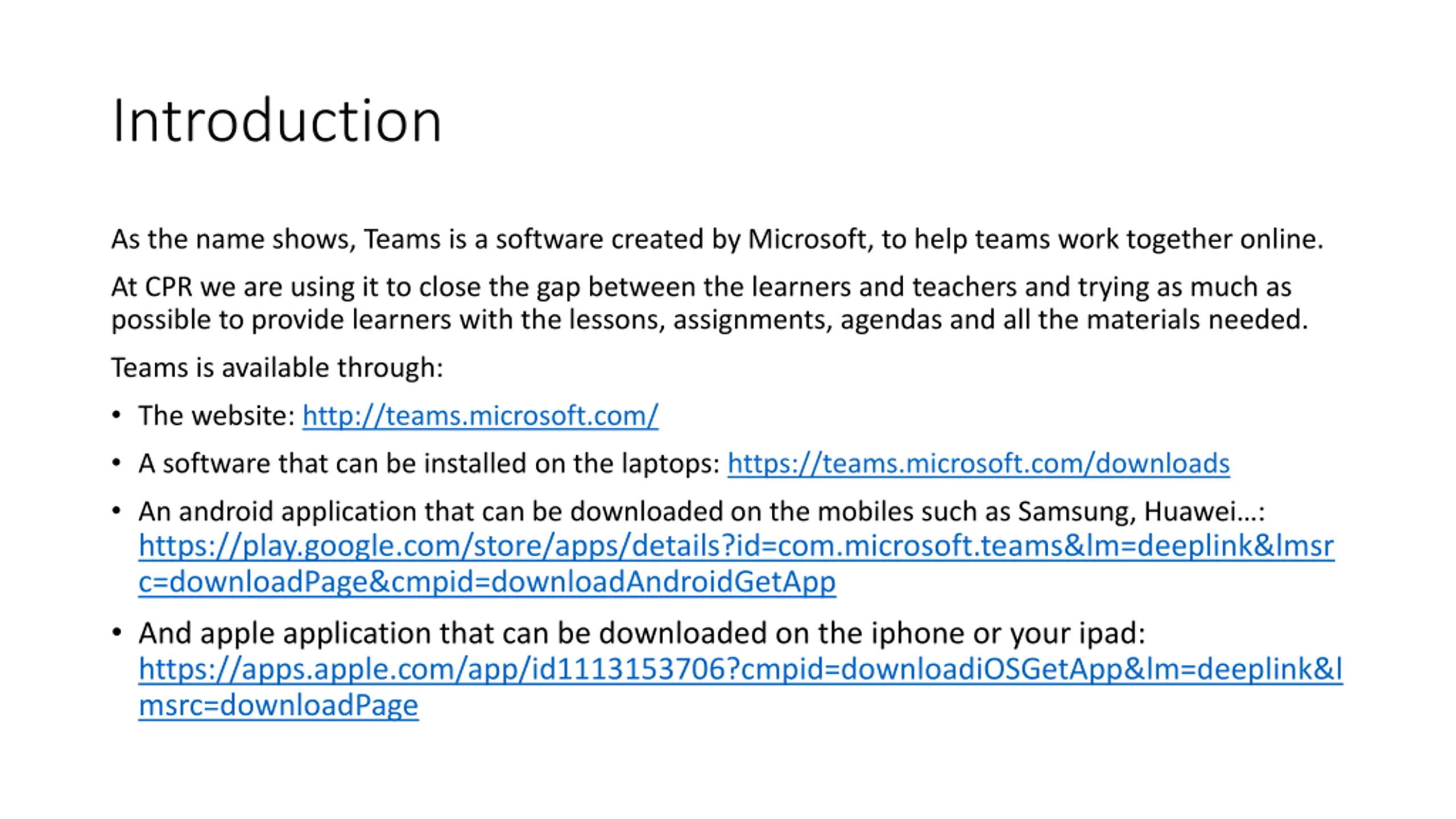Viewport: 1456px width, 819px height.
Task: Click 'The website:' bullet label text
Action: tap(217, 415)
